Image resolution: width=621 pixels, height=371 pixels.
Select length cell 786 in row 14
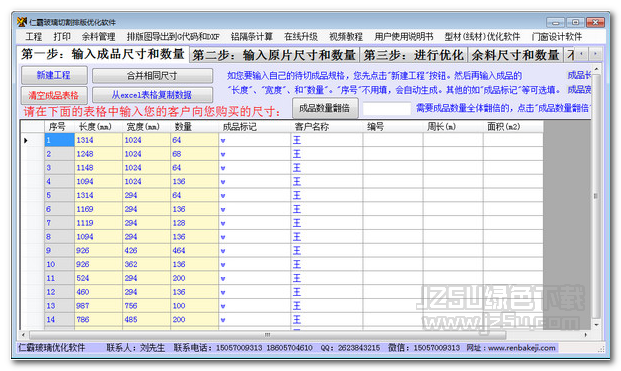[x=98, y=320]
